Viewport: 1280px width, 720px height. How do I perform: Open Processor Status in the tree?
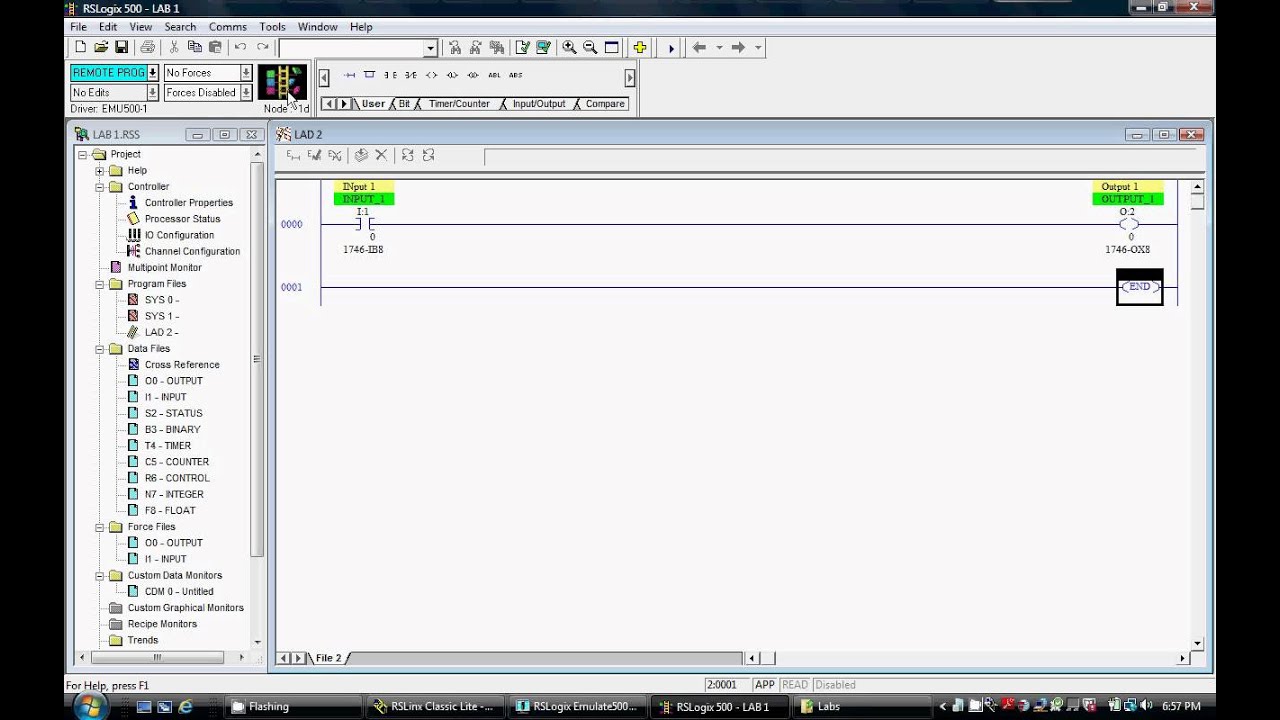pyautogui.click(x=182, y=219)
